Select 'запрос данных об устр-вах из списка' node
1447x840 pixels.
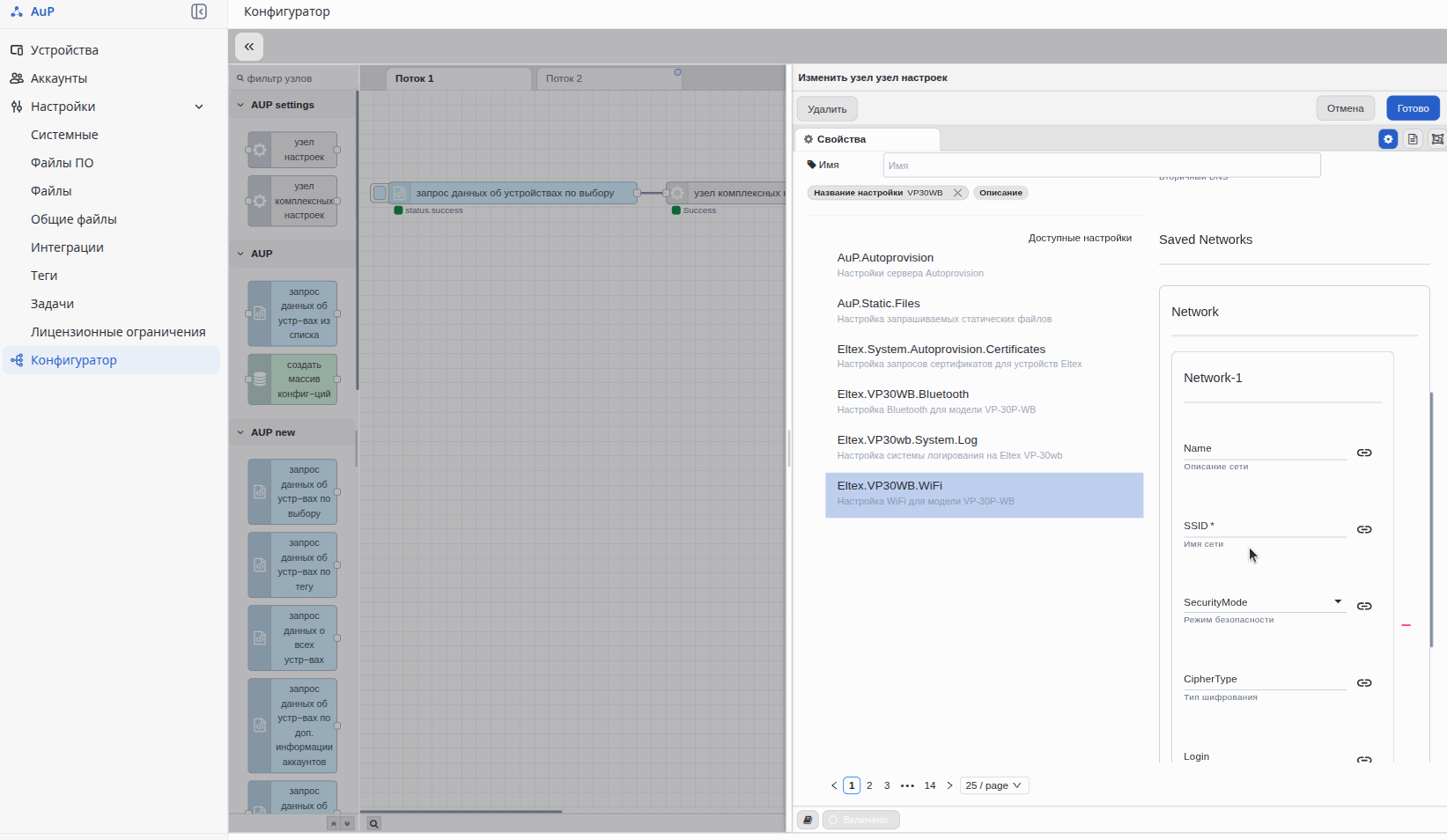pyautogui.click(x=292, y=313)
